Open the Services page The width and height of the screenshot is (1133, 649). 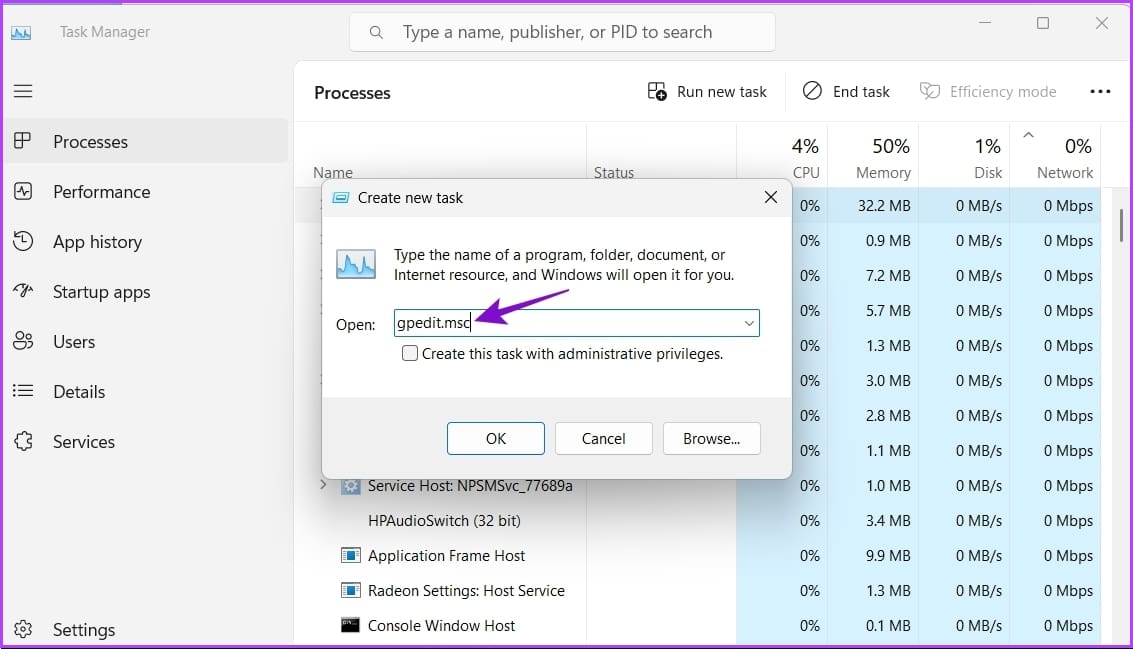tap(146, 442)
